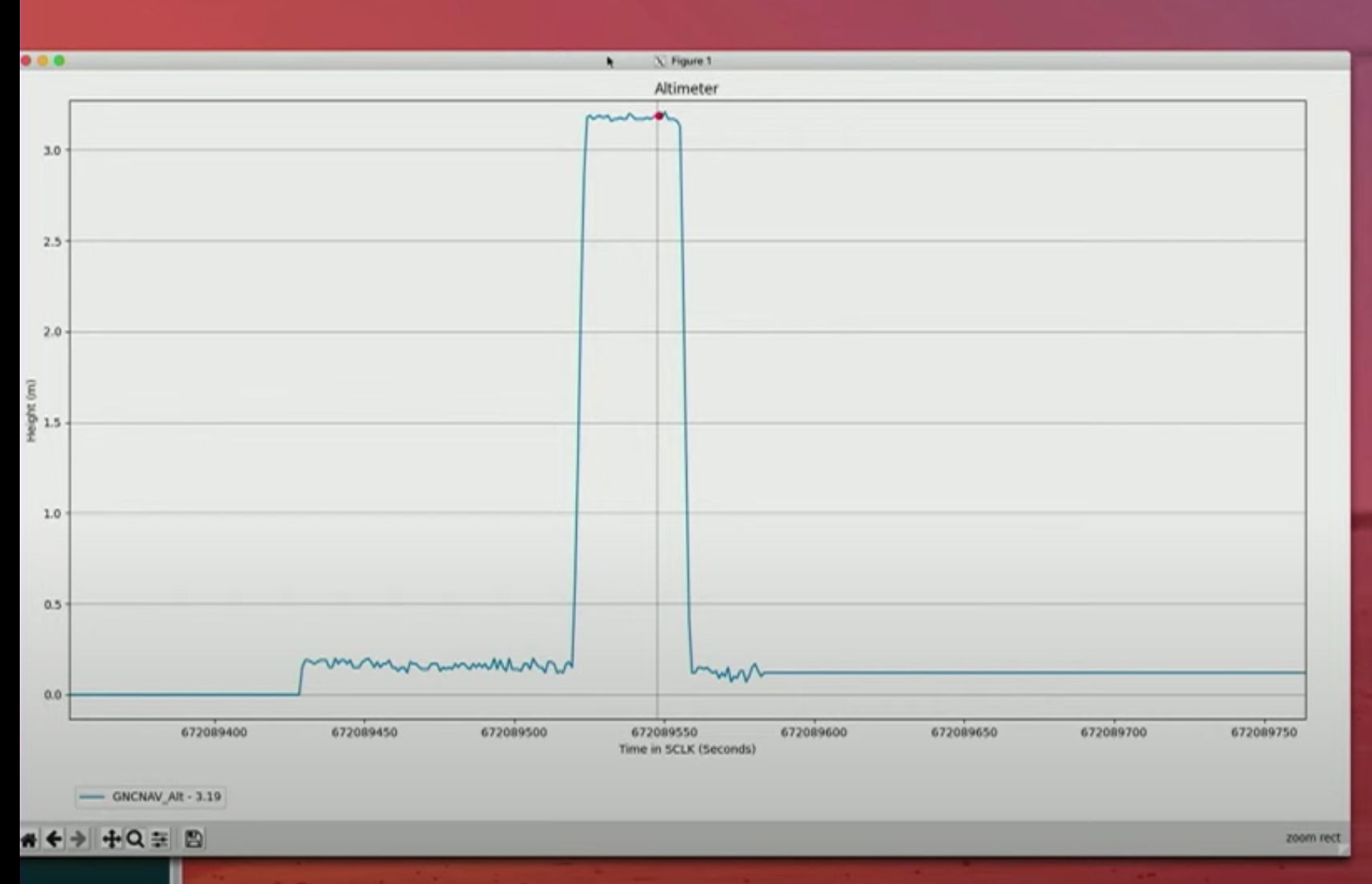Screen dimensions: 1372x884
Task: Toggle the Zoom to rectangle tool
Action: [x=136, y=839]
